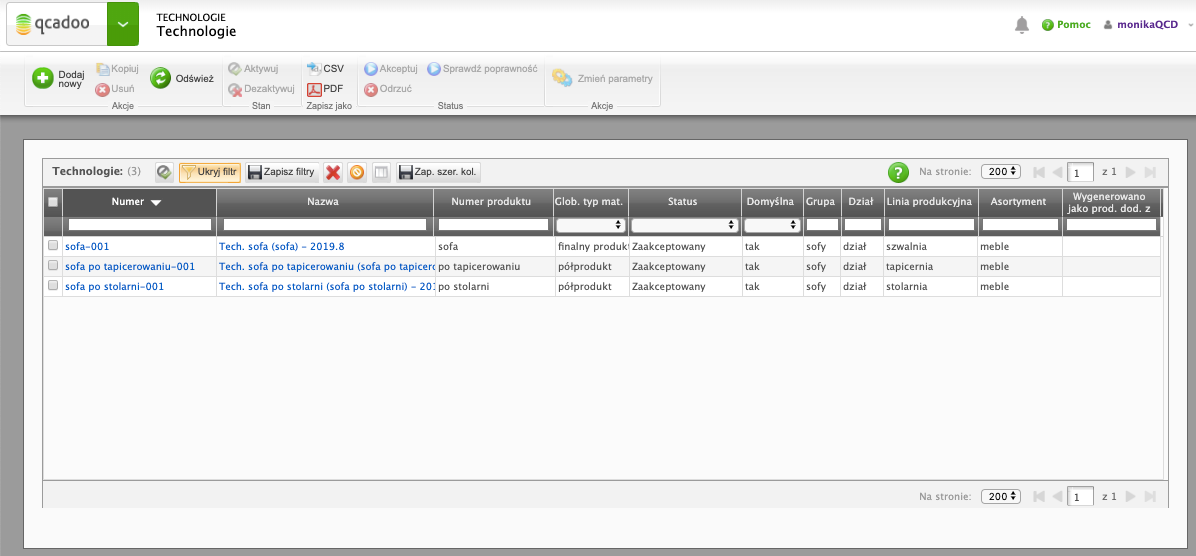Screen dimensions: 1196x556
Task: Save filters with Zapisz filtry
Action: [x=281, y=172]
